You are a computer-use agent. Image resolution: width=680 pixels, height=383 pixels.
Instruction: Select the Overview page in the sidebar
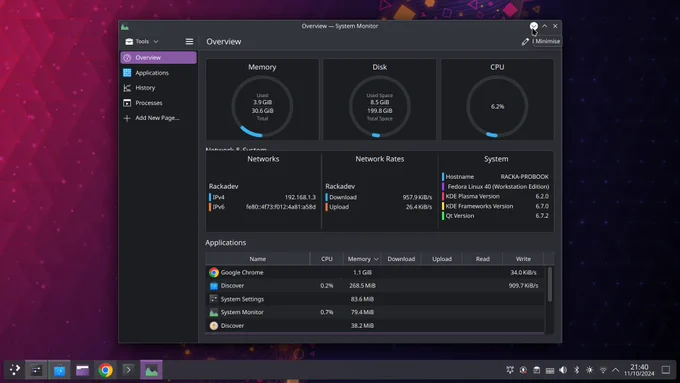click(x=158, y=58)
